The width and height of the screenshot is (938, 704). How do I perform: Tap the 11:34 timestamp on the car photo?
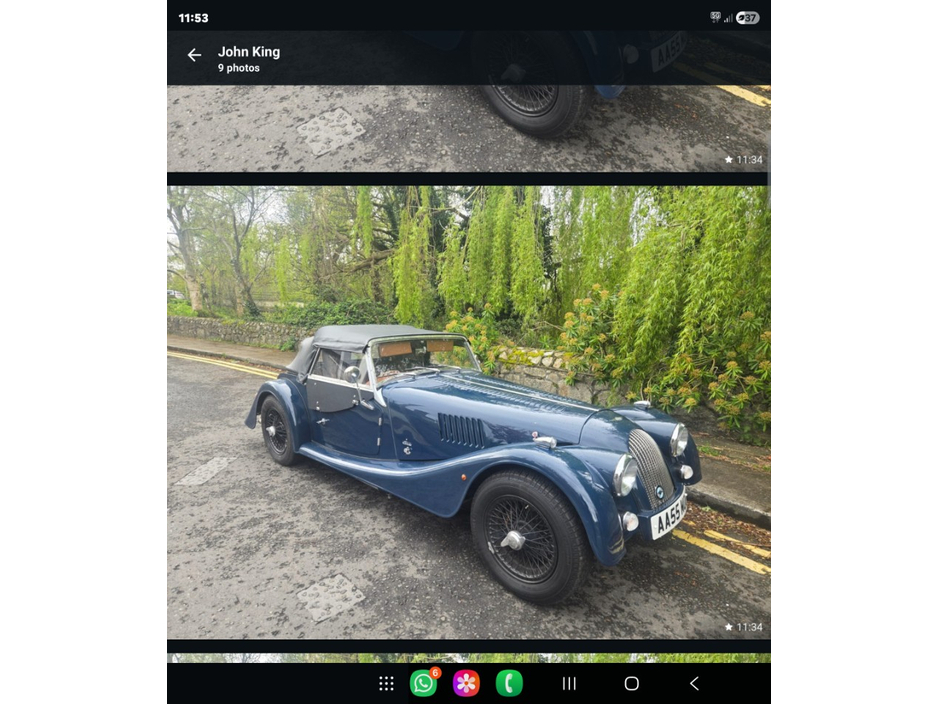750,628
